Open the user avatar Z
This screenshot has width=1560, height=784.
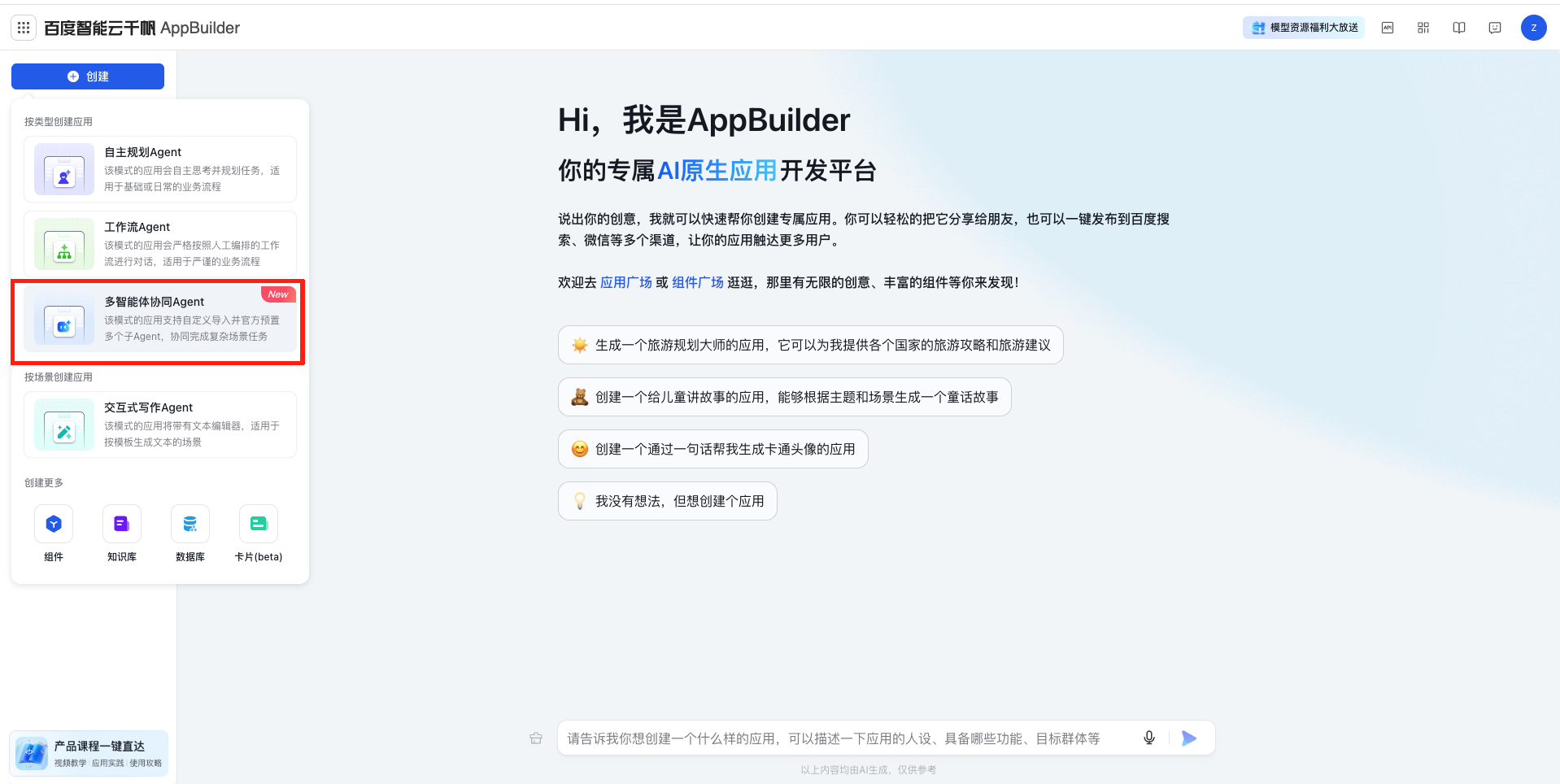[1534, 28]
